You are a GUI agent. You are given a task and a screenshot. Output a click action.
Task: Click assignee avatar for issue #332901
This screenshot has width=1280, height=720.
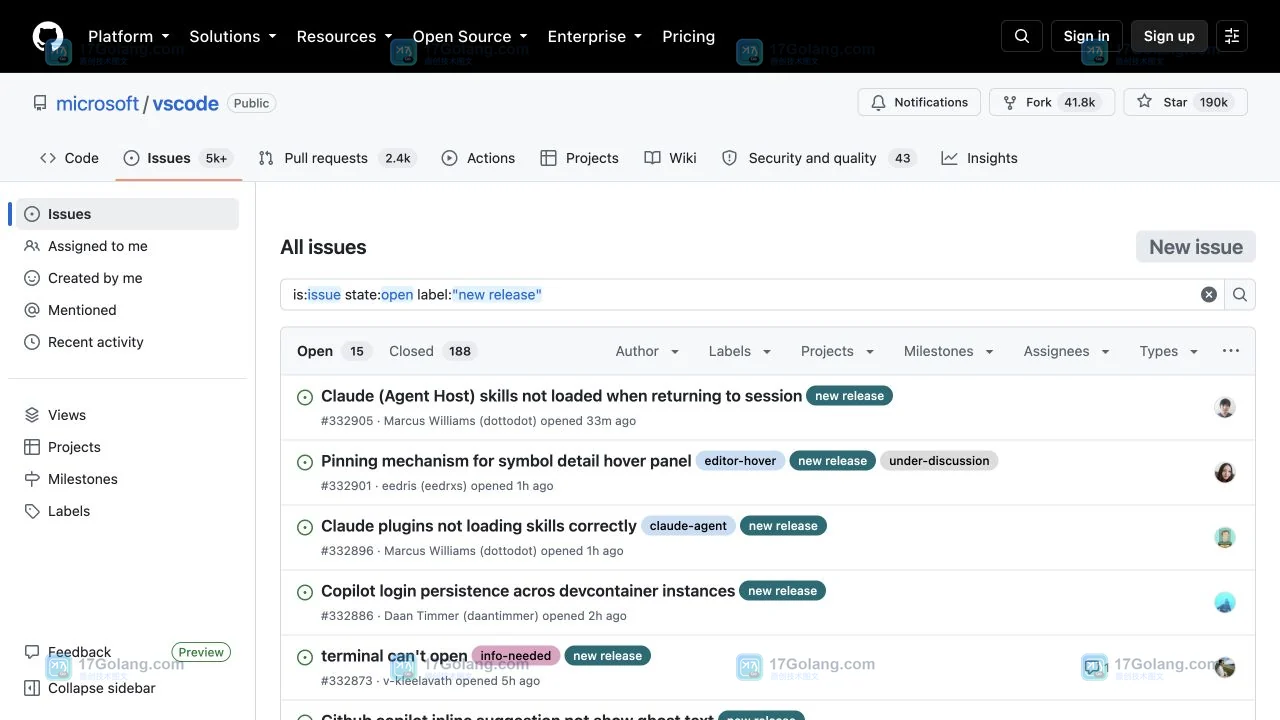click(1225, 472)
